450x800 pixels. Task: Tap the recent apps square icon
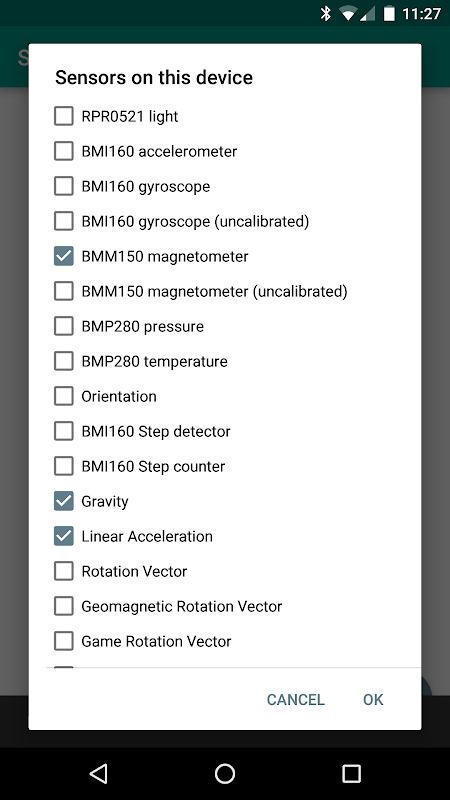click(351, 773)
